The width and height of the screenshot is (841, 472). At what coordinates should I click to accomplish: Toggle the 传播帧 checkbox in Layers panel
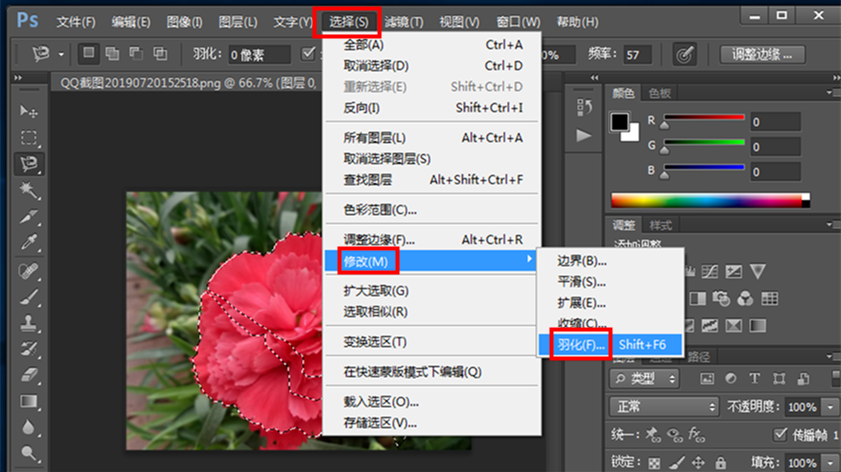[780, 434]
